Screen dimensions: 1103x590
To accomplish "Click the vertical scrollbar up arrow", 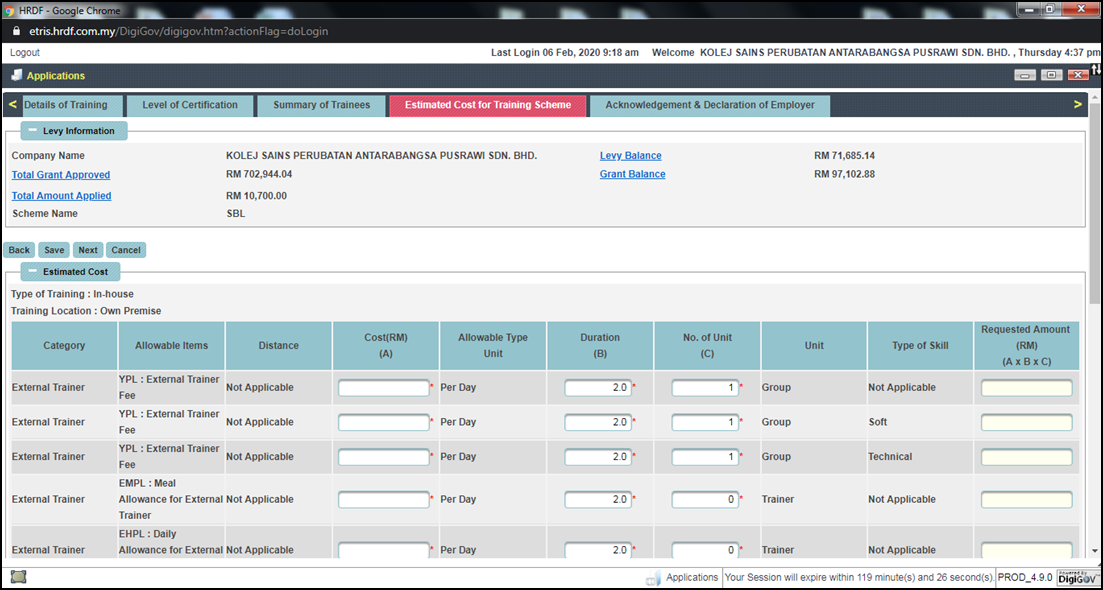I will [1095, 96].
